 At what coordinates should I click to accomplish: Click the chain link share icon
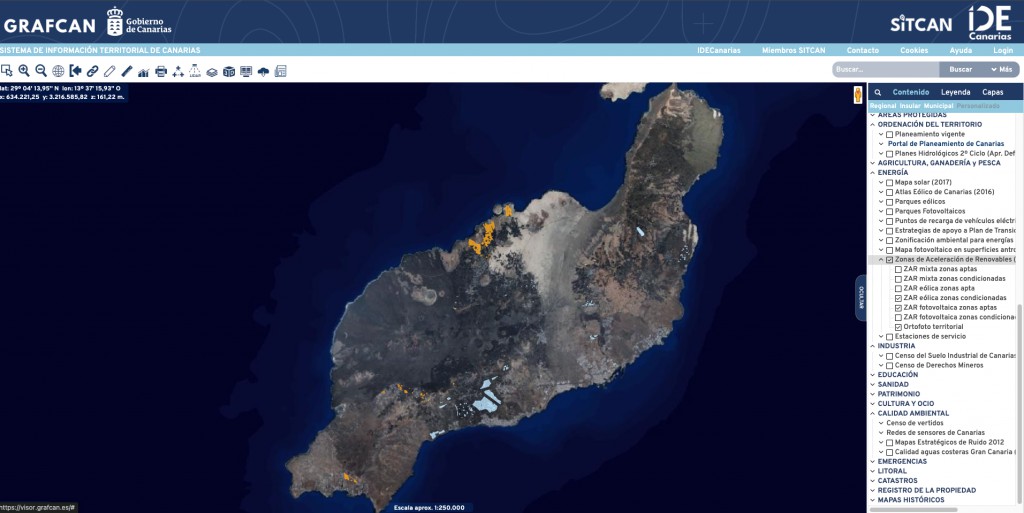[x=92, y=71]
